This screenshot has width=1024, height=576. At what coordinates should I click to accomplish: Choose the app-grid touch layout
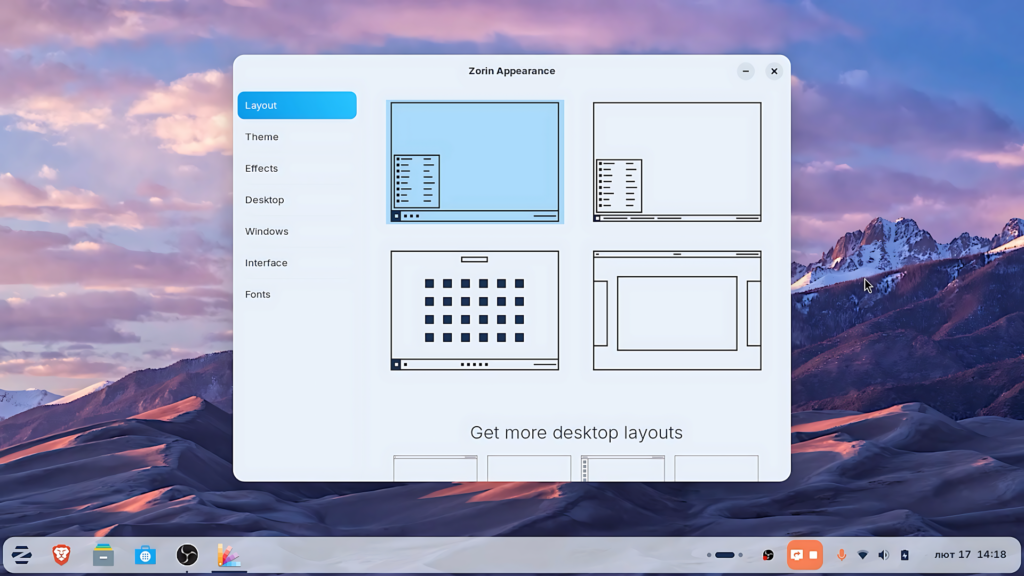coord(475,310)
